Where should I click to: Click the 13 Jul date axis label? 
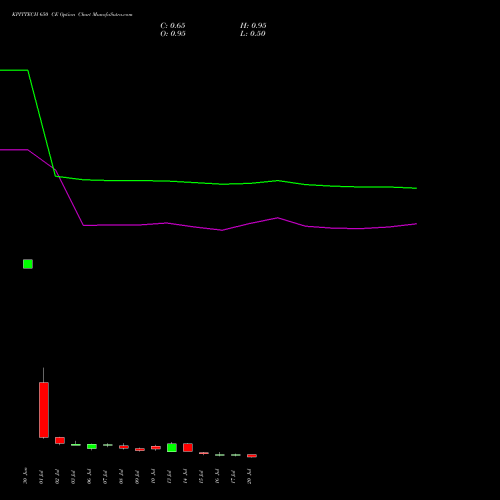coord(169,477)
